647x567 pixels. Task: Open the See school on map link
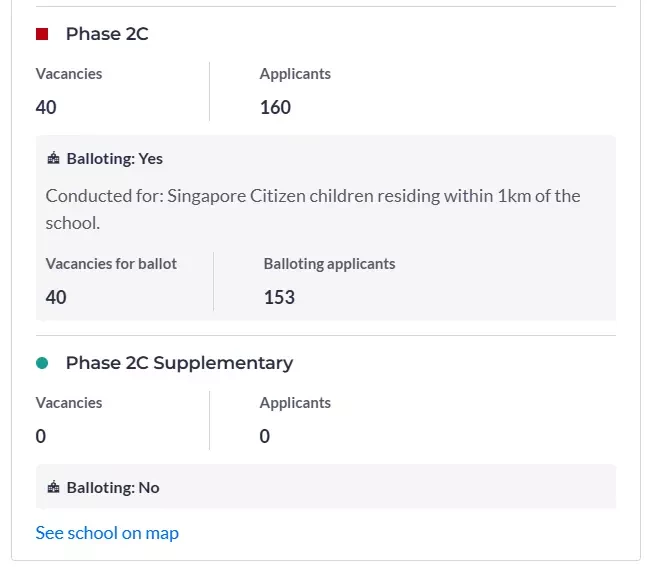(107, 533)
